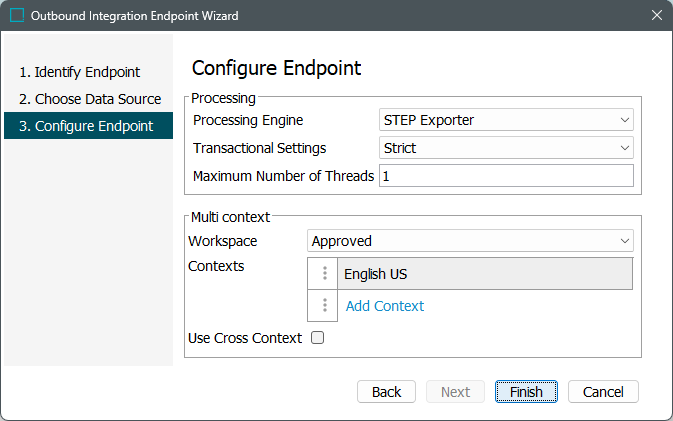673x421 pixels.
Task: Expand the Transactional Settings dropdown
Action: click(x=506, y=148)
